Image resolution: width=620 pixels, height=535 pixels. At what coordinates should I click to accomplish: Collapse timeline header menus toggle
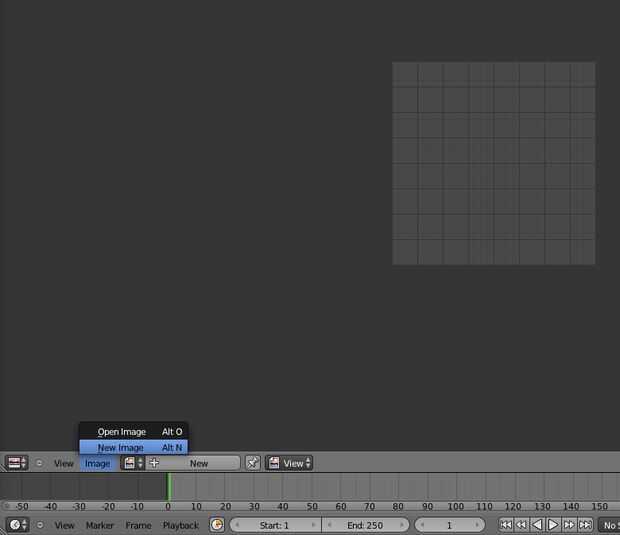click(x=40, y=525)
